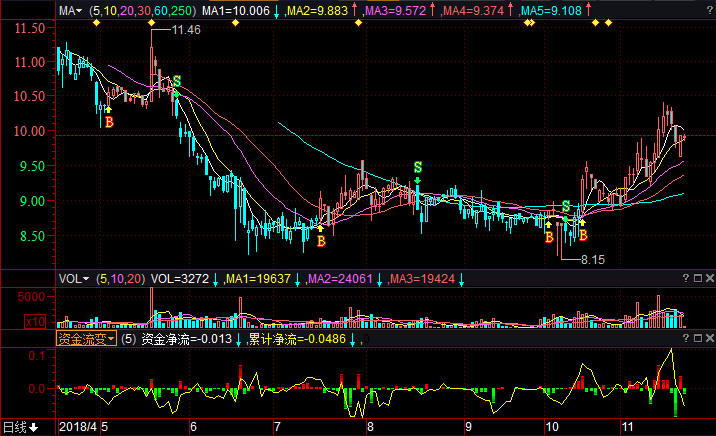The height and width of the screenshot is (436, 716).
Task: Click the first red diamond event marker
Action: (x=97, y=23)
